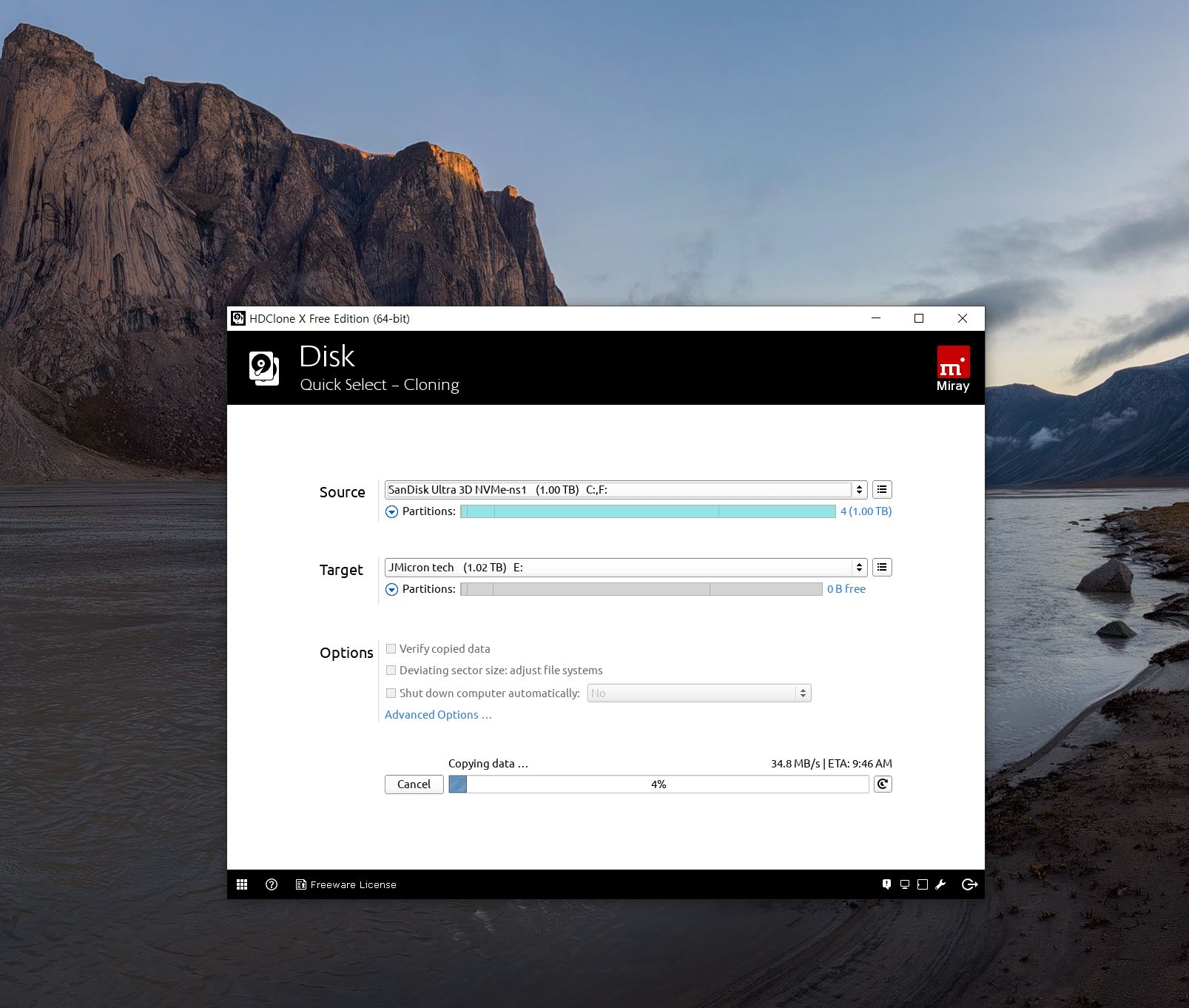Image resolution: width=1189 pixels, height=1008 pixels.
Task: Expand the Source Partitions chevron
Action: pyautogui.click(x=392, y=512)
